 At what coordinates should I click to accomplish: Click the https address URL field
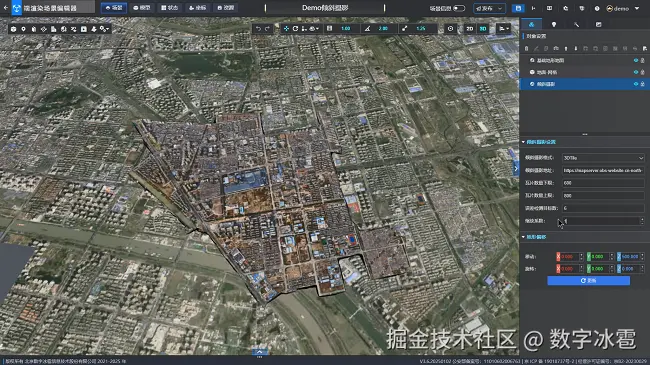pos(603,170)
